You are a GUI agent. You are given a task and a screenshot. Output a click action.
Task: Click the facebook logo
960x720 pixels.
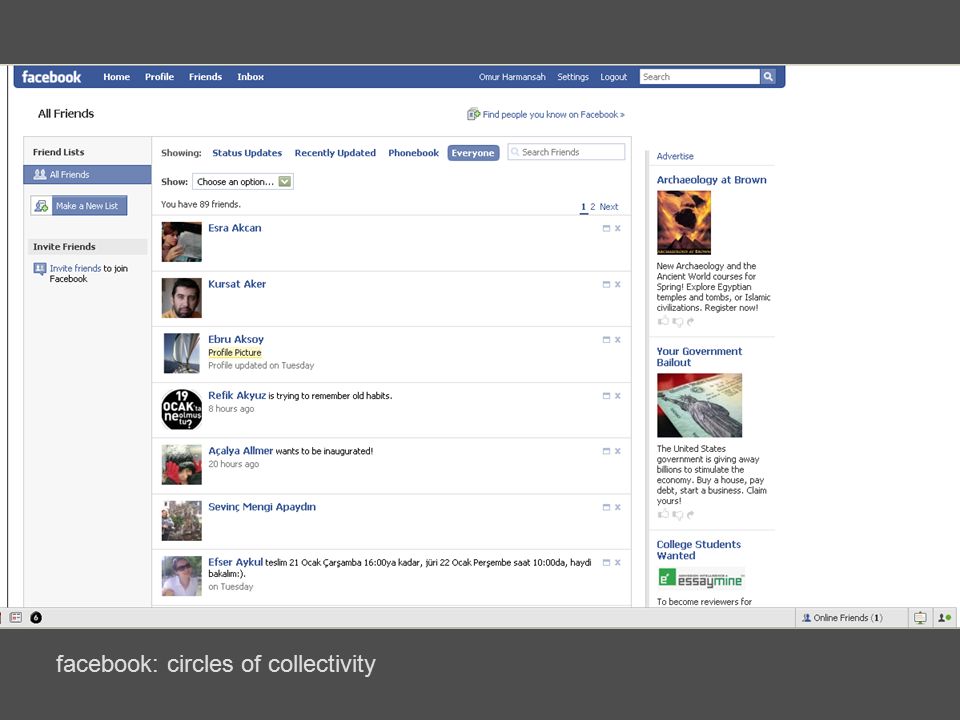51,77
